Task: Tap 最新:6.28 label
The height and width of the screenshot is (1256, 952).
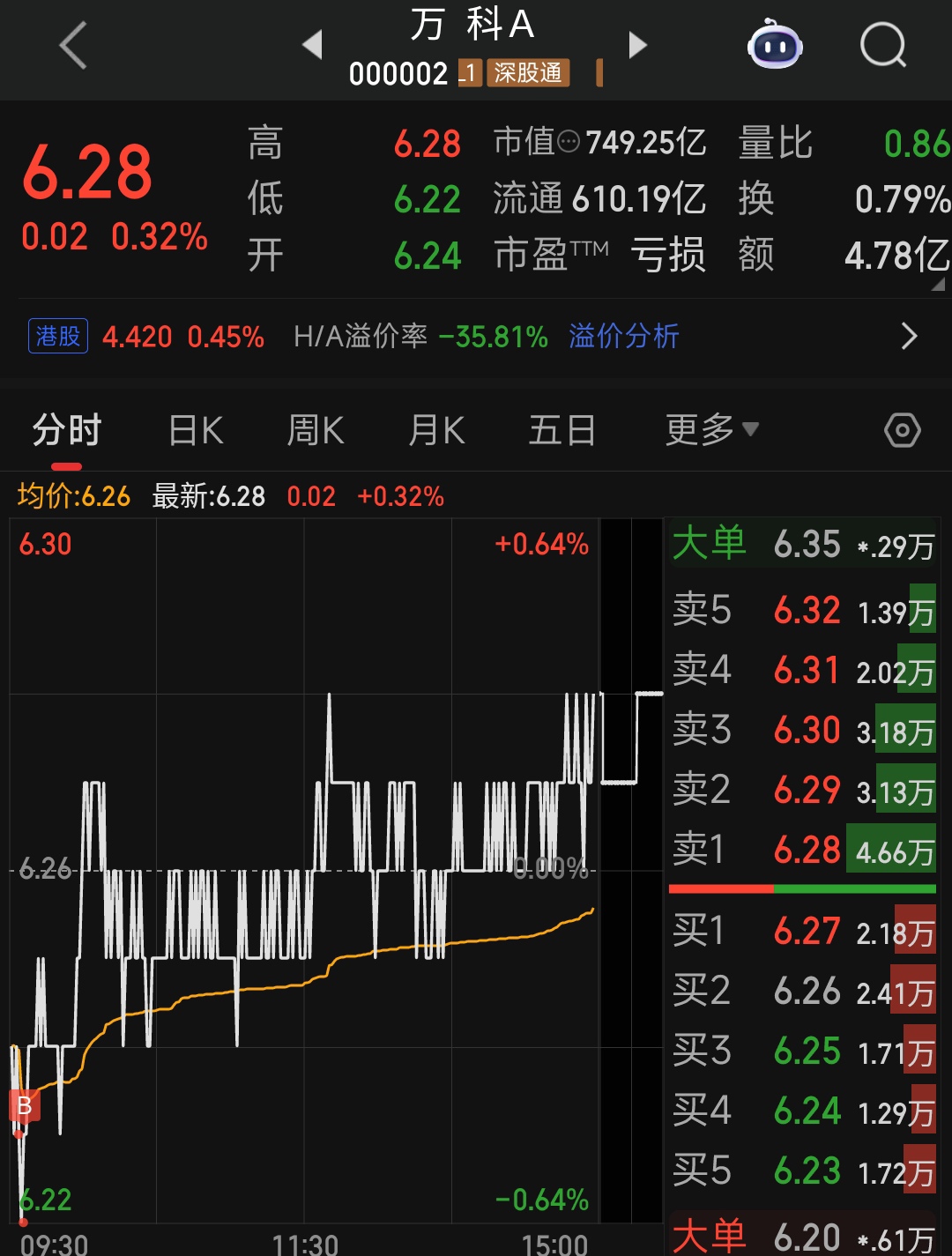Action: [209, 496]
